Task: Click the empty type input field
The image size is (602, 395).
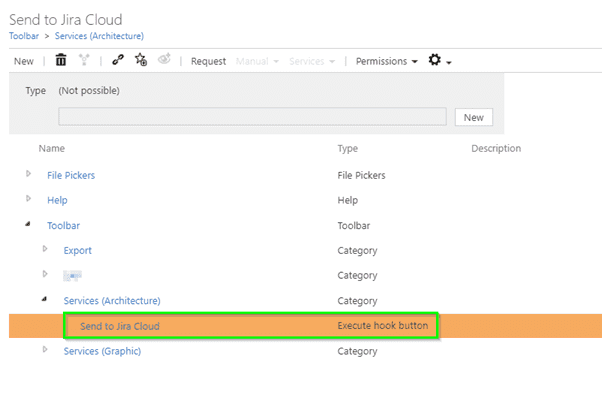Action: pyautogui.click(x=252, y=117)
